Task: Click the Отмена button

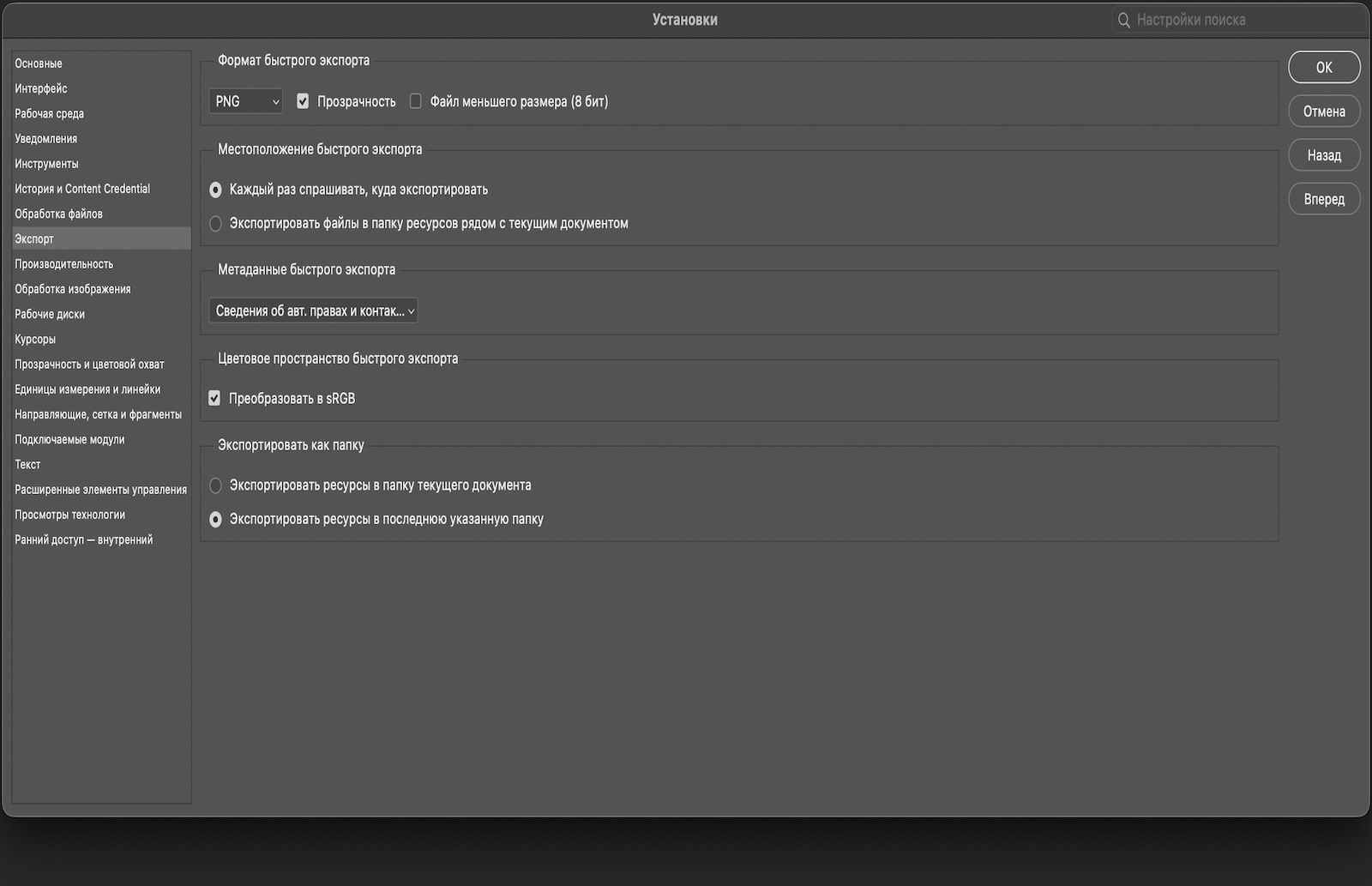Action: click(x=1324, y=112)
